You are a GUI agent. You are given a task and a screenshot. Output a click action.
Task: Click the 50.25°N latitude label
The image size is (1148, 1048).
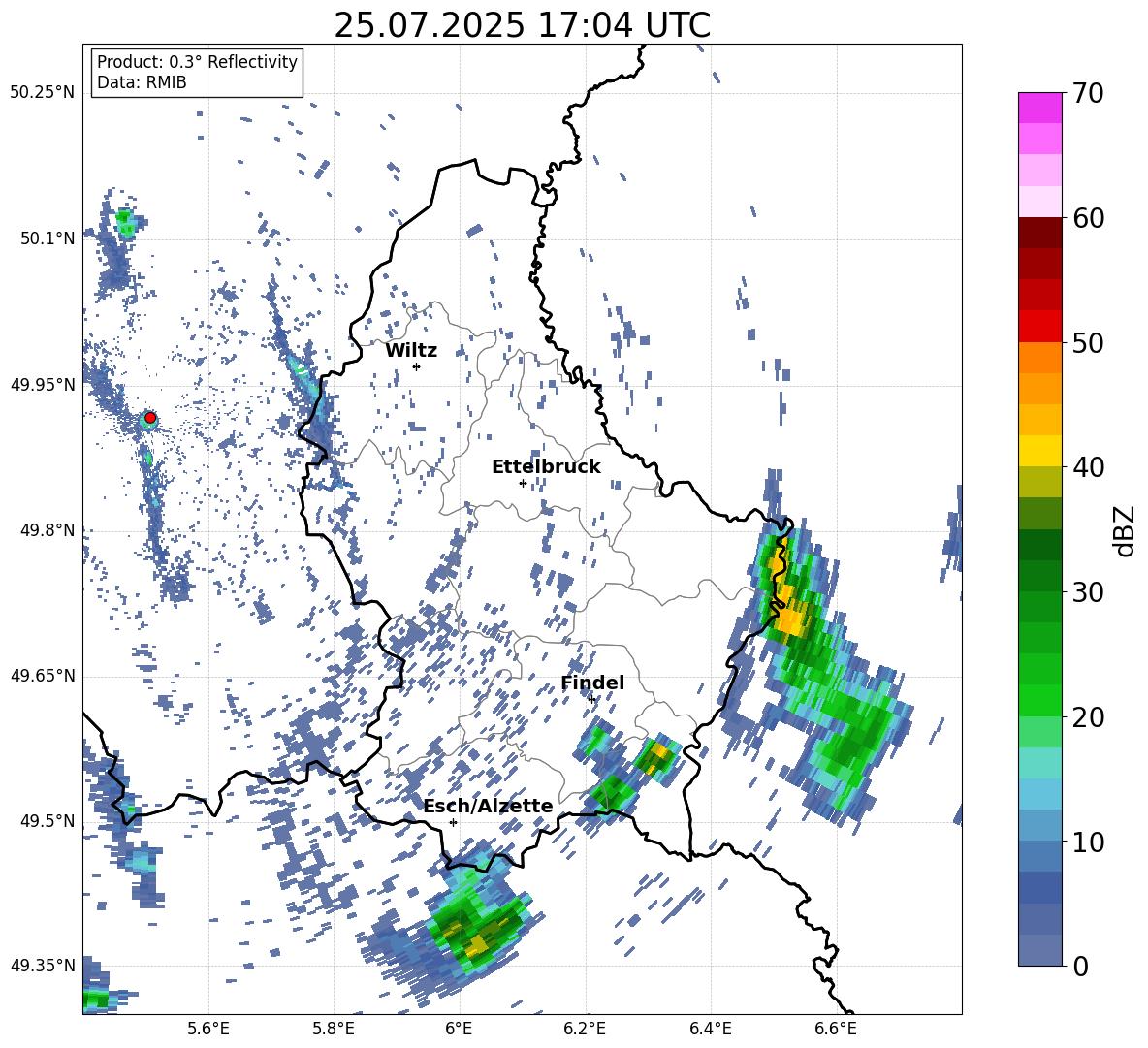click(x=43, y=93)
